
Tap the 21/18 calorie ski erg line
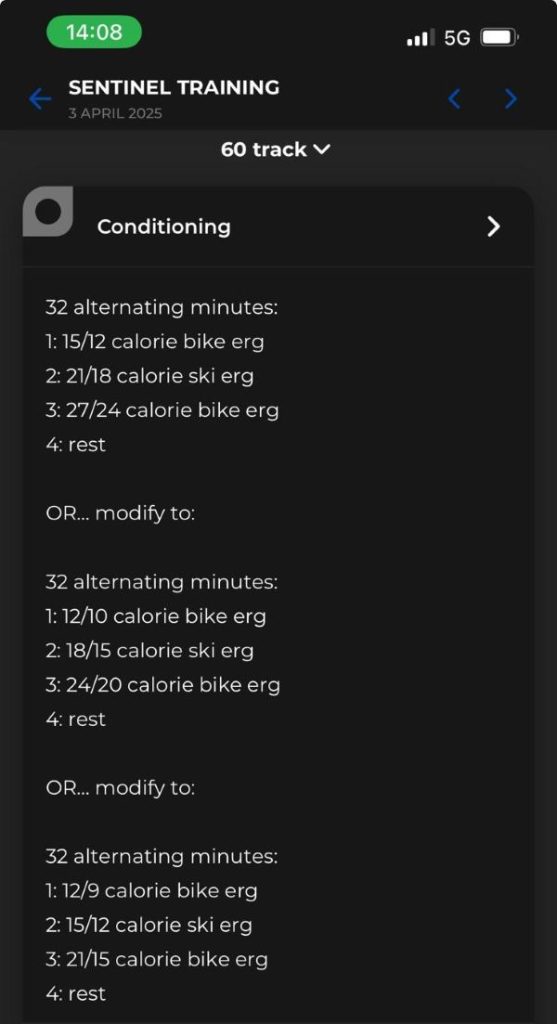coord(150,376)
